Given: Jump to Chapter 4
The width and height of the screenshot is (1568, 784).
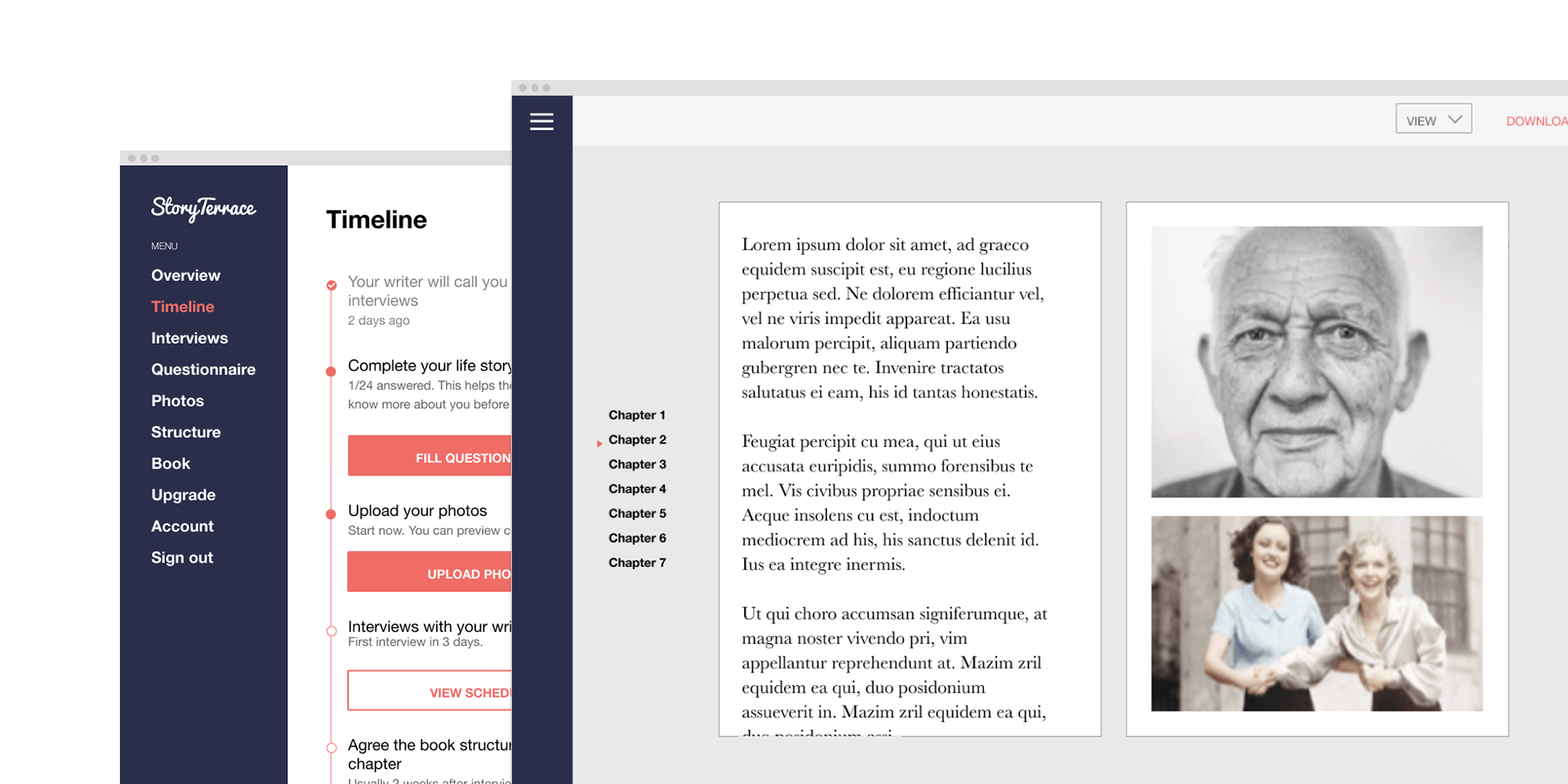Looking at the screenshot, I should point(637,488).
